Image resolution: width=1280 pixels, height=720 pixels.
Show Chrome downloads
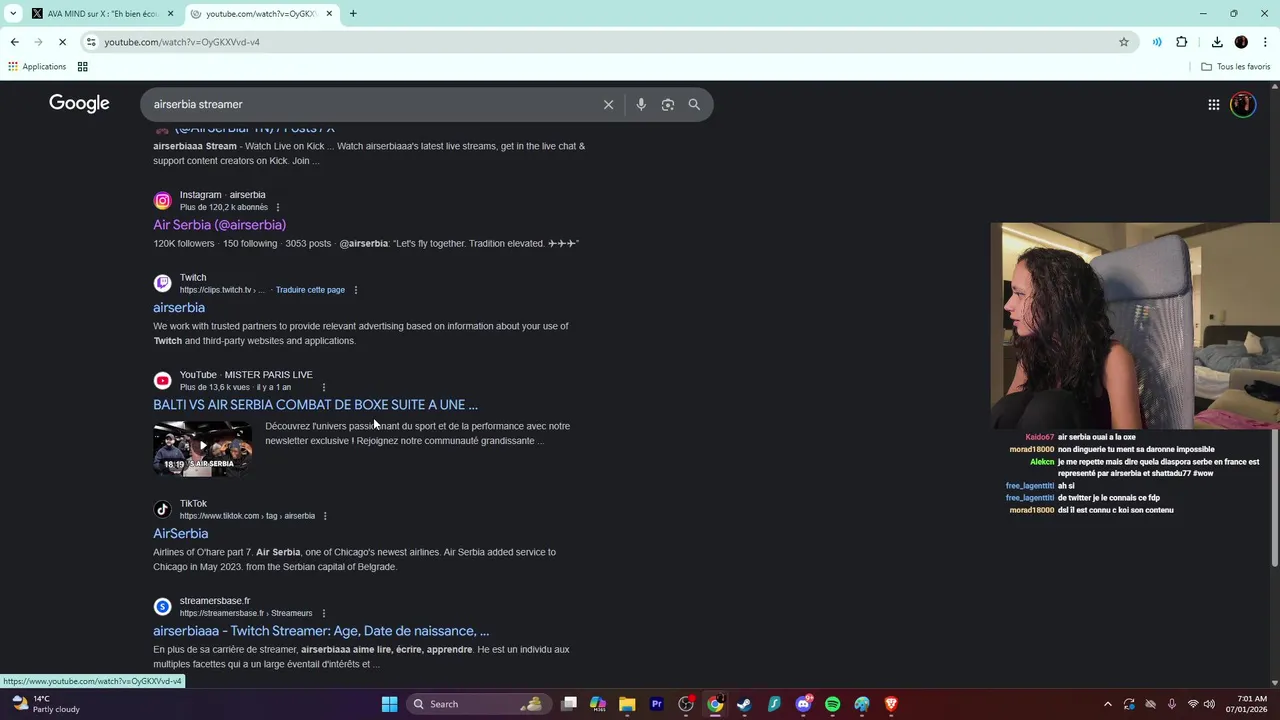(x=1217, y=42)
